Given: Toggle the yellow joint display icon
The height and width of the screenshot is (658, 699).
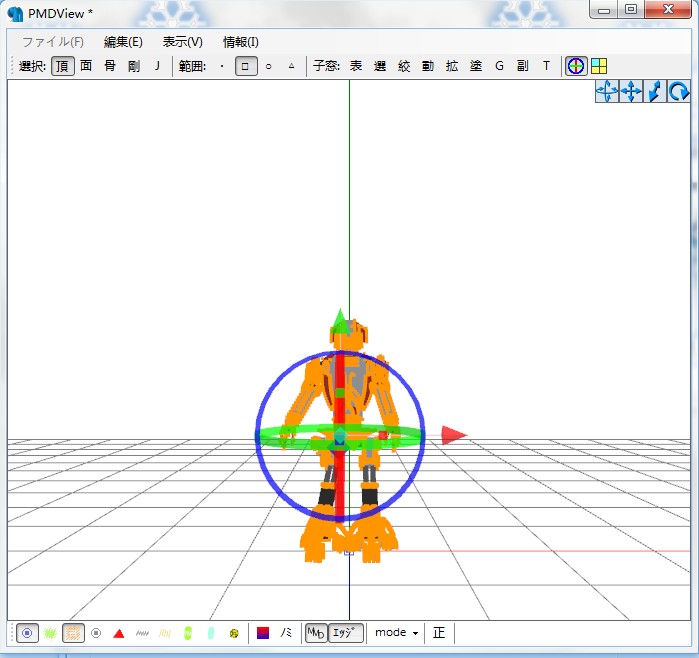Looking at the screenshot, I should click(x=234, y=633).
